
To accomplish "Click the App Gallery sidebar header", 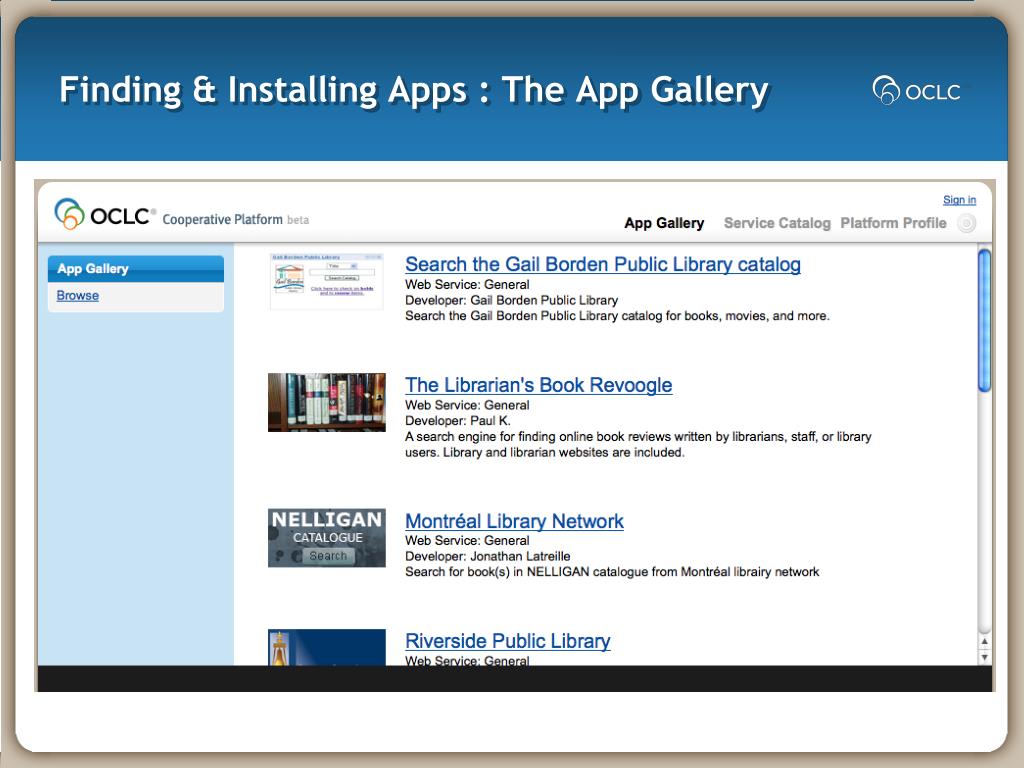I will click(x=135, y=269).
